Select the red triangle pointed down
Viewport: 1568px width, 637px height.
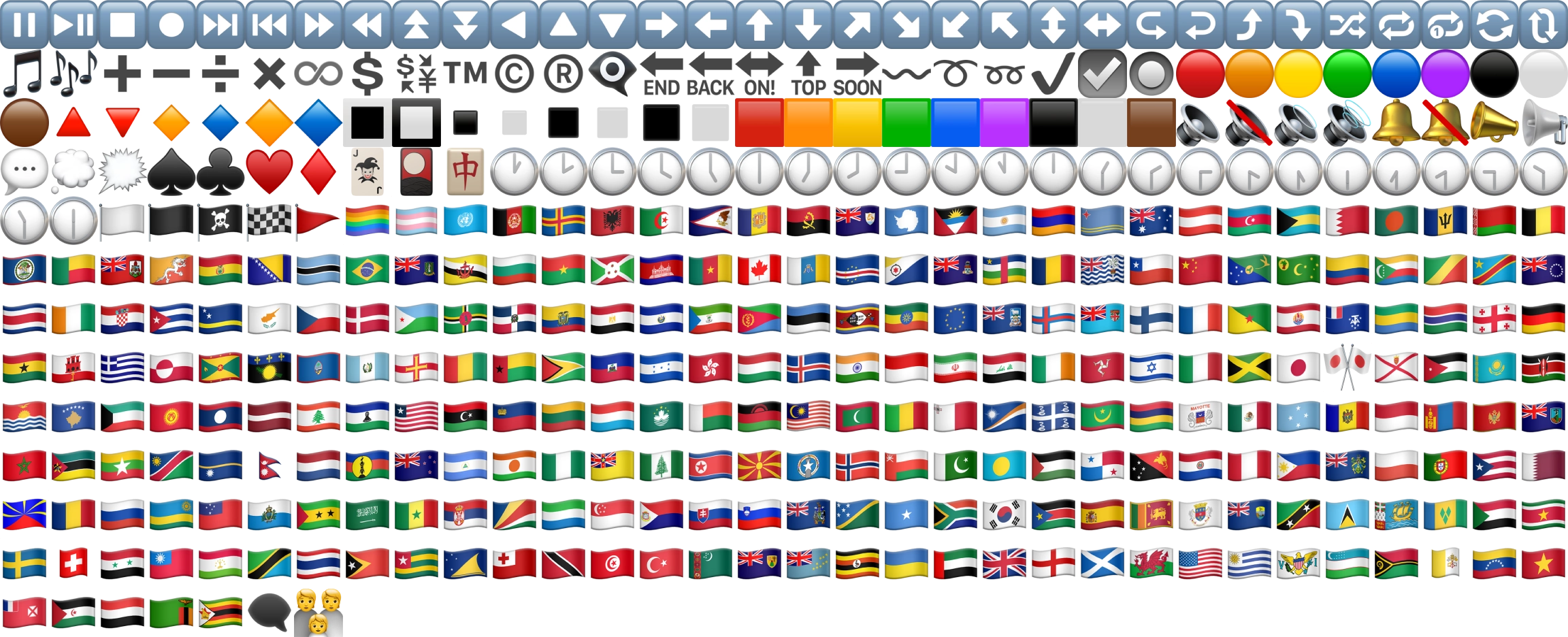[122, 122]
